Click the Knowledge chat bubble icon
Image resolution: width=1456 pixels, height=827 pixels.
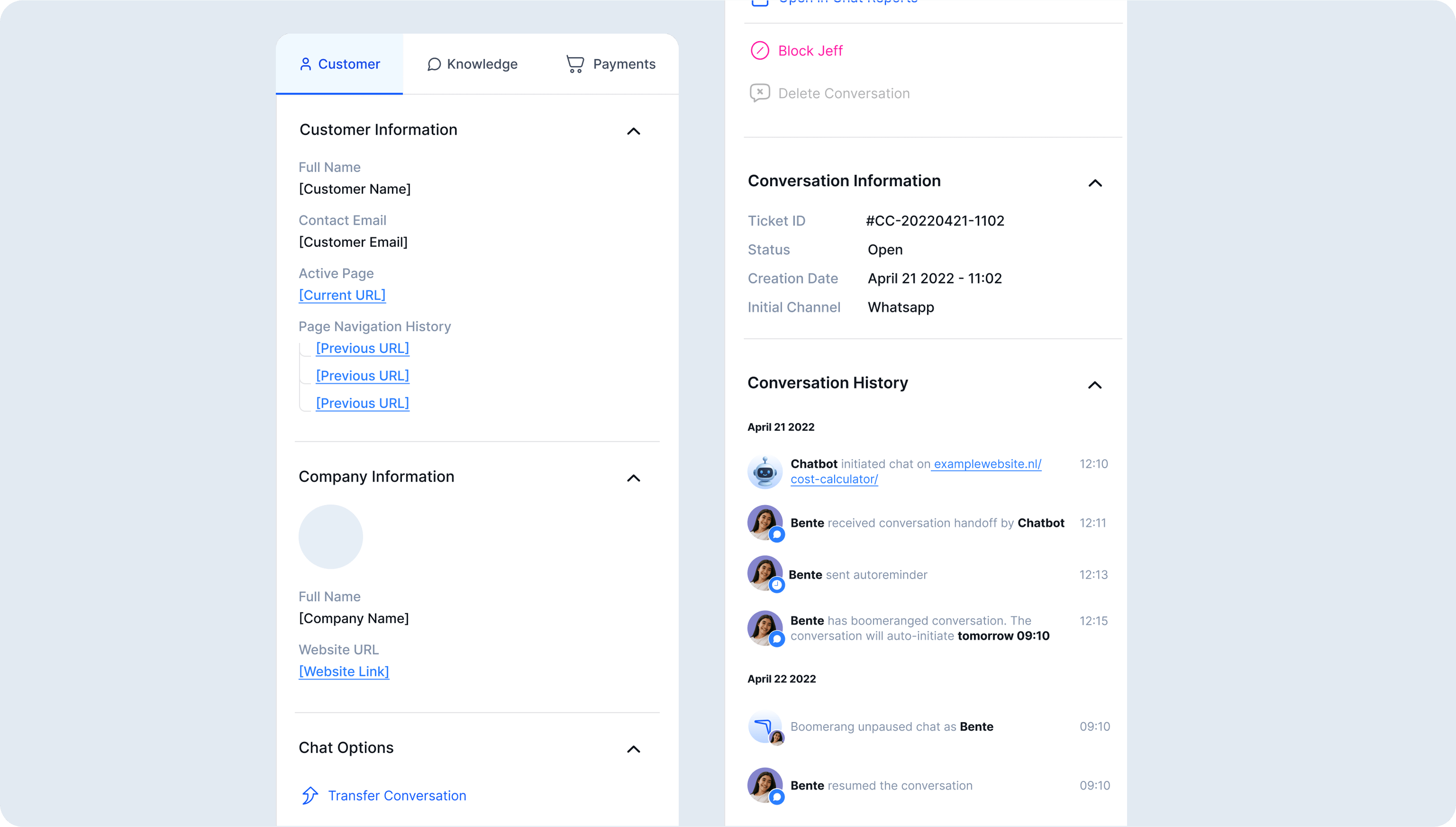point(434,64)
